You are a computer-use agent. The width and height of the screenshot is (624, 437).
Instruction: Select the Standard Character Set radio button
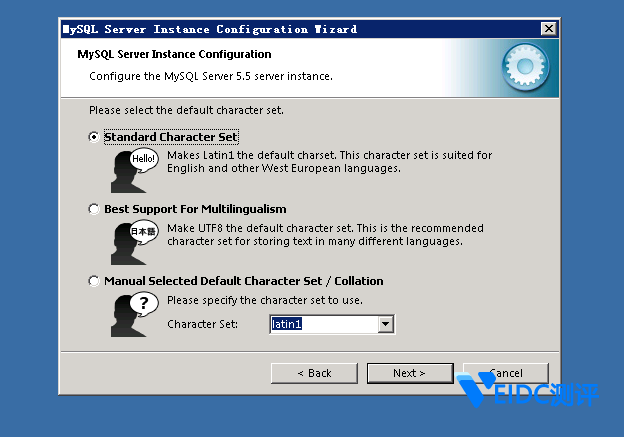pos(94,137)
